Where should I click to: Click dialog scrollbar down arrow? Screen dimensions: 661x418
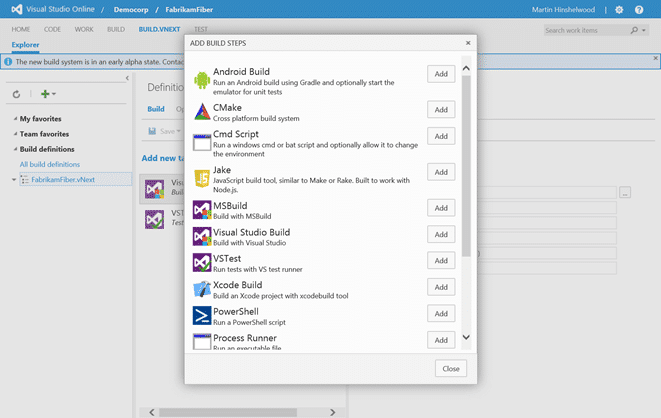pyautogui.click(x=466, y=337)
